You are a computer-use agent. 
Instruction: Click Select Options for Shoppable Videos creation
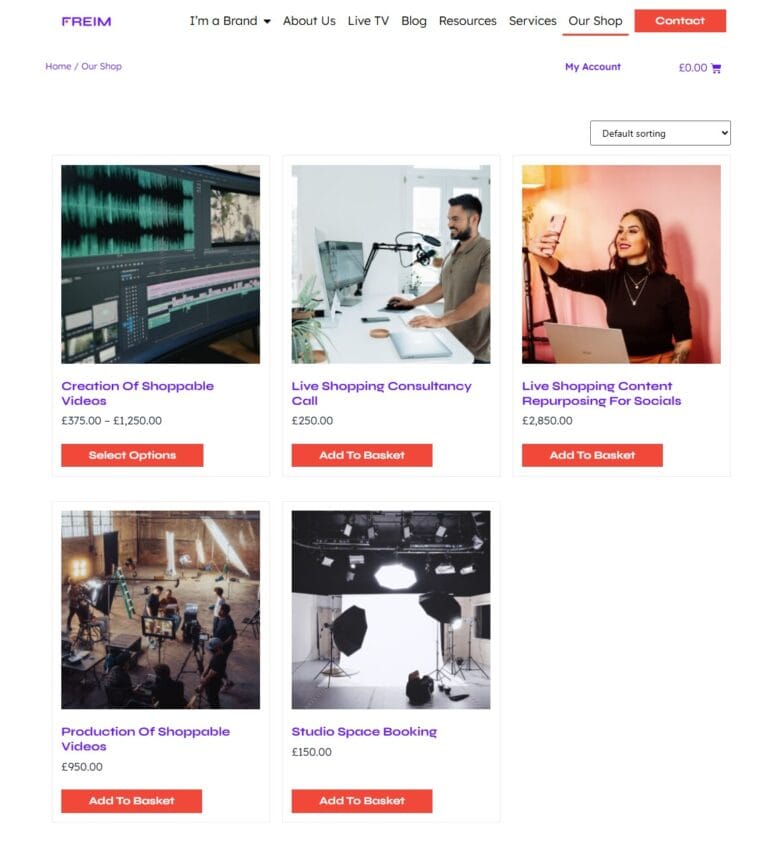click(132, 455)
